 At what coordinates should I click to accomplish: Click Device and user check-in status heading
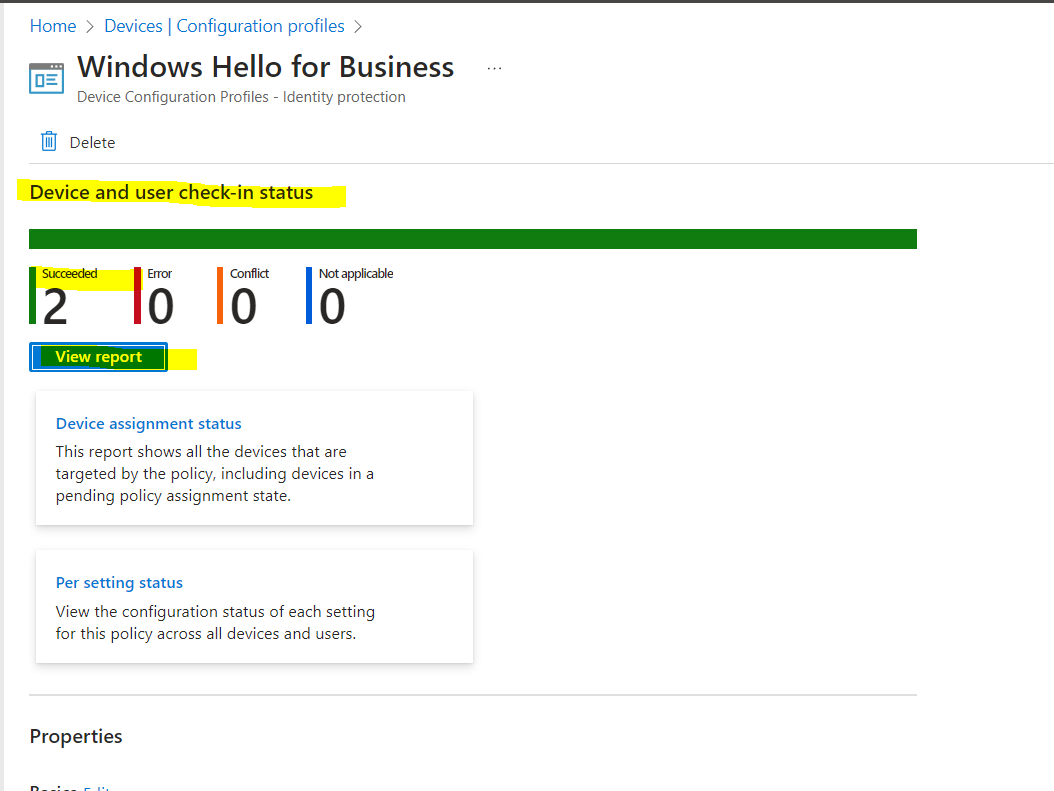click(171, 193)
